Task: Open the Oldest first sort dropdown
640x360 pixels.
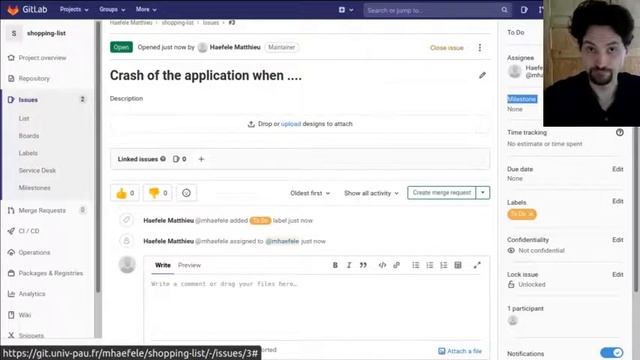Action: click(x=310, y=193)
